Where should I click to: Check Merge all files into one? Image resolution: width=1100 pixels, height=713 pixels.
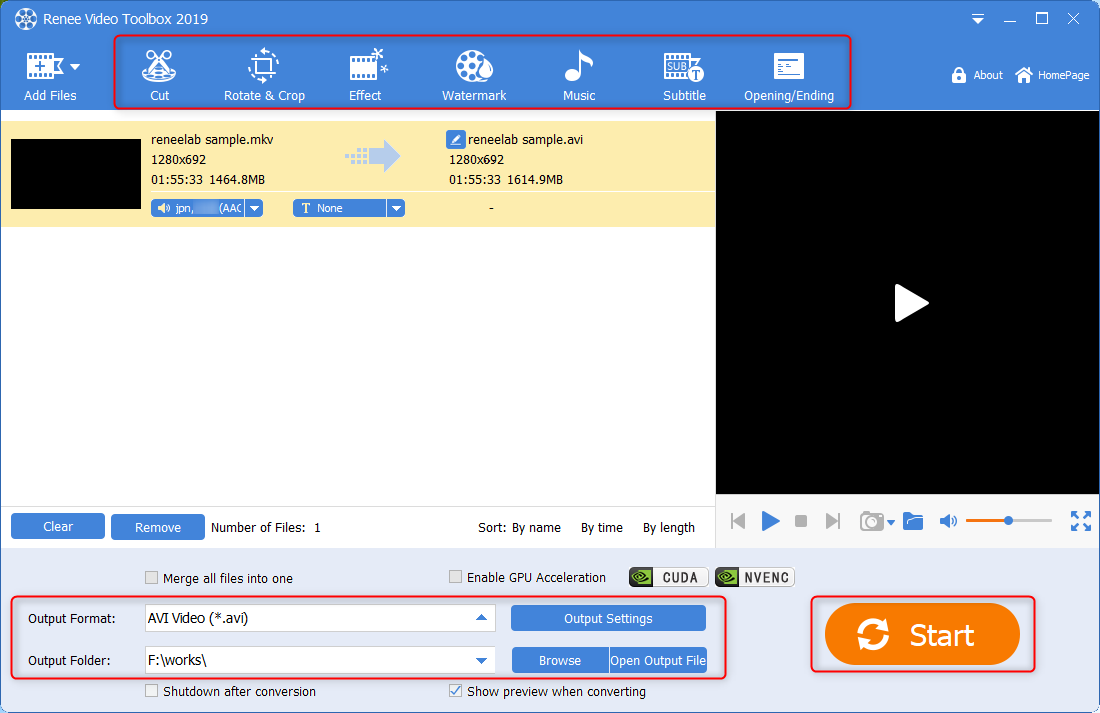151,577
